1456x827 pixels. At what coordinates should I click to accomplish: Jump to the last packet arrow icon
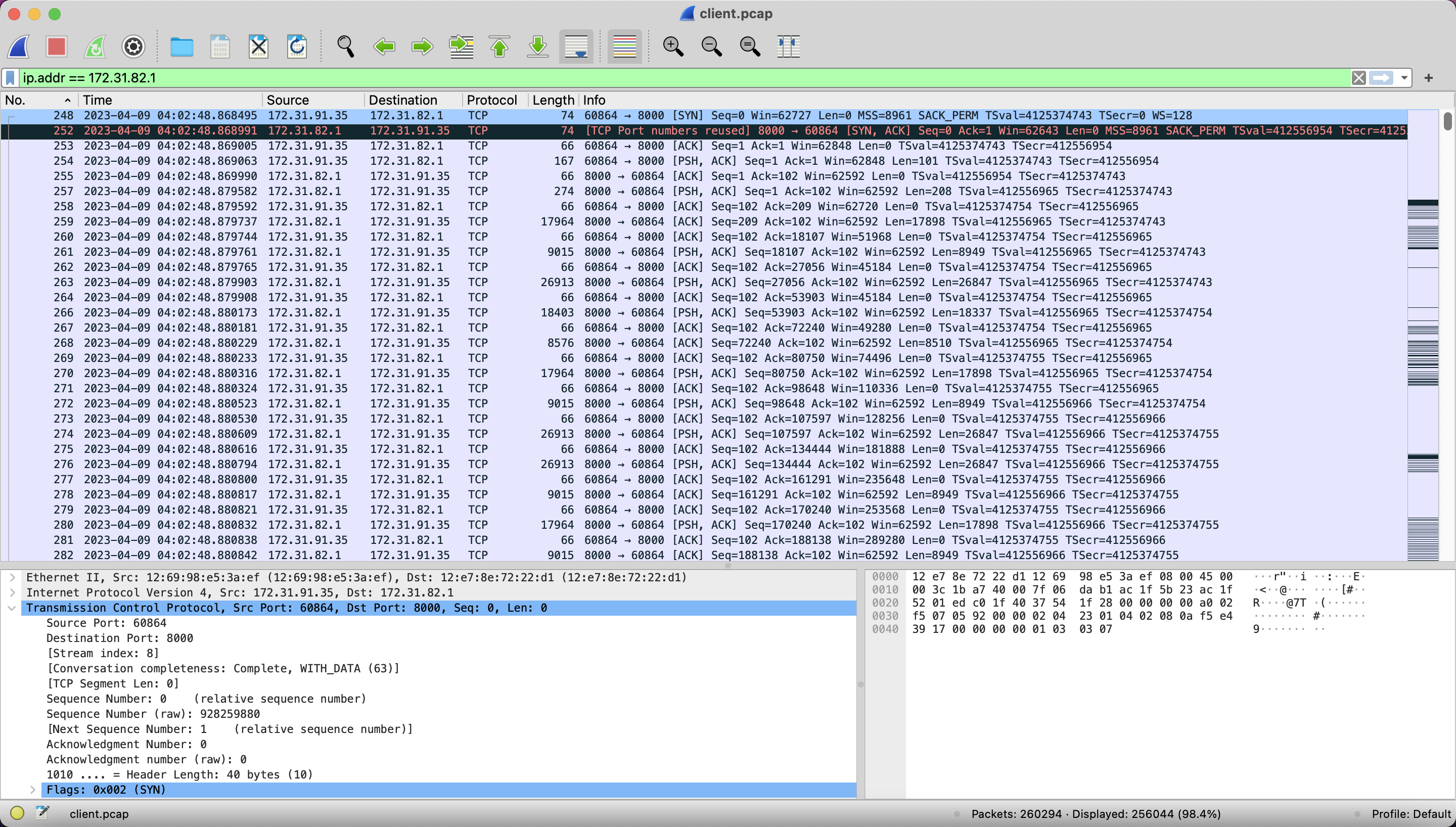537,47
